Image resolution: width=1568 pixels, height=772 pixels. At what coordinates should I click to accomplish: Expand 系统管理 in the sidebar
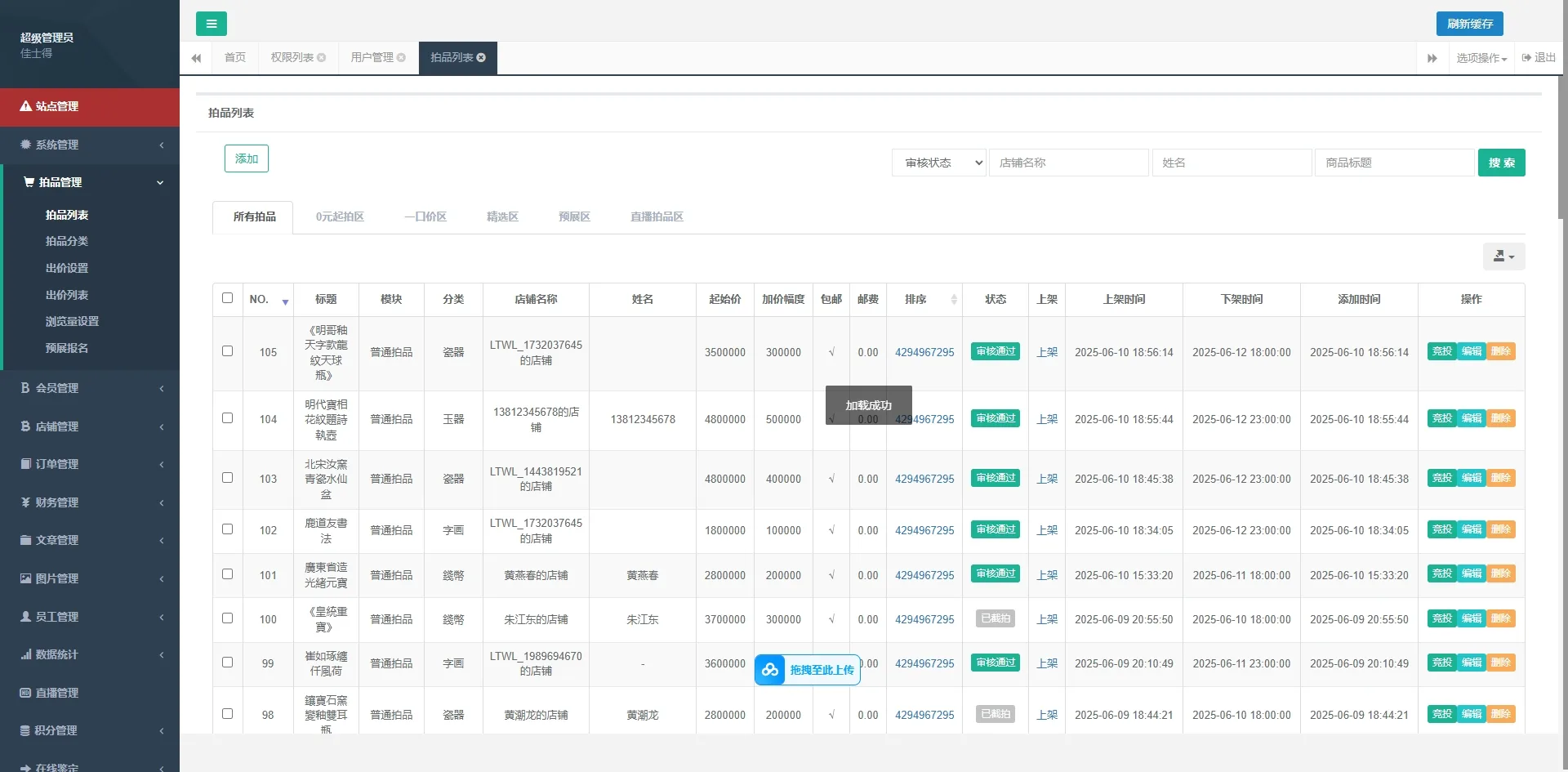pos(90,145)
